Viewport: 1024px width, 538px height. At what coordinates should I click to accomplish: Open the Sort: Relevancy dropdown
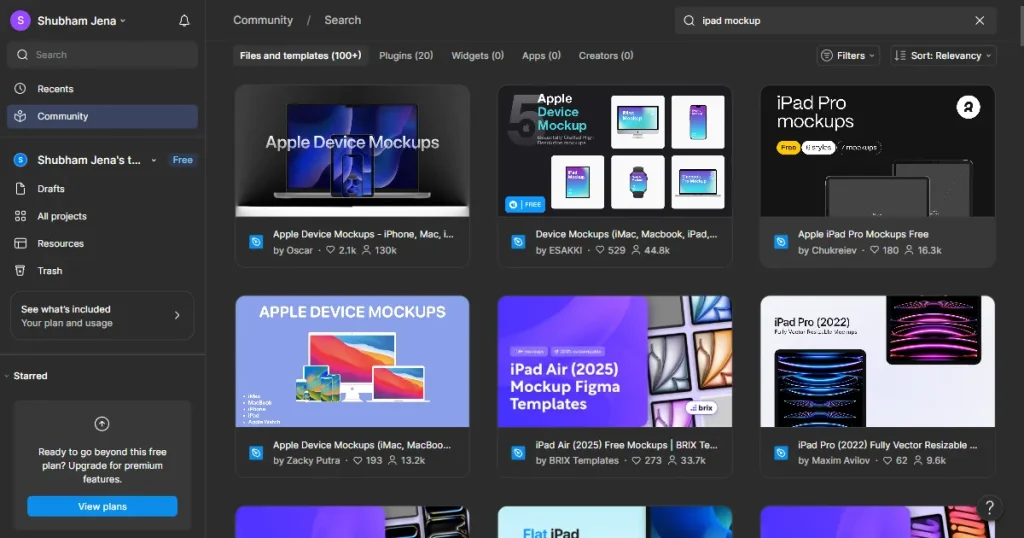pyautogui.click(x=942, y=55)
